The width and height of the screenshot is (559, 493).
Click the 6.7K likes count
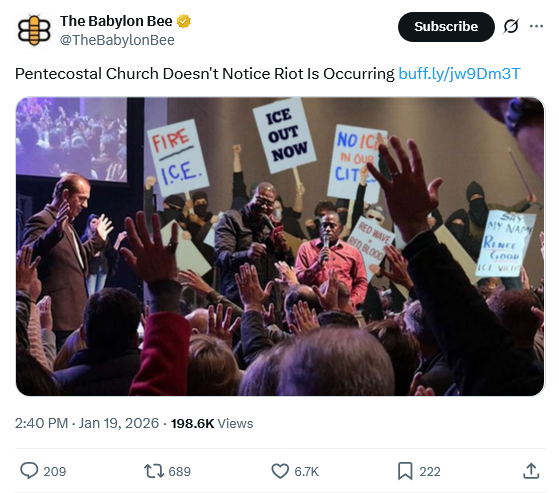306,472
